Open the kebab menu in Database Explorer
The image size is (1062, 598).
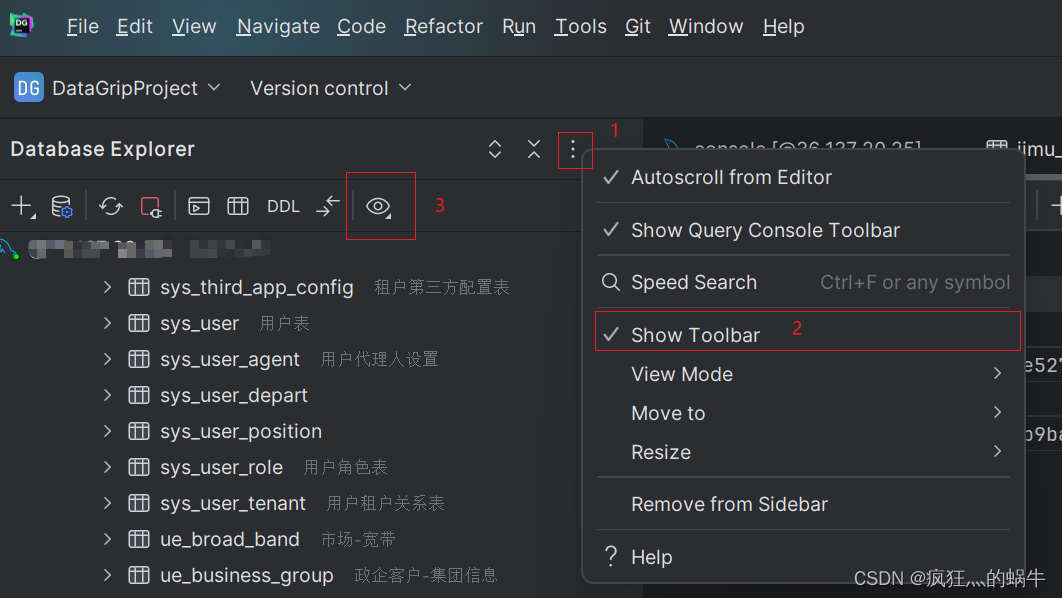coord(573,148)
